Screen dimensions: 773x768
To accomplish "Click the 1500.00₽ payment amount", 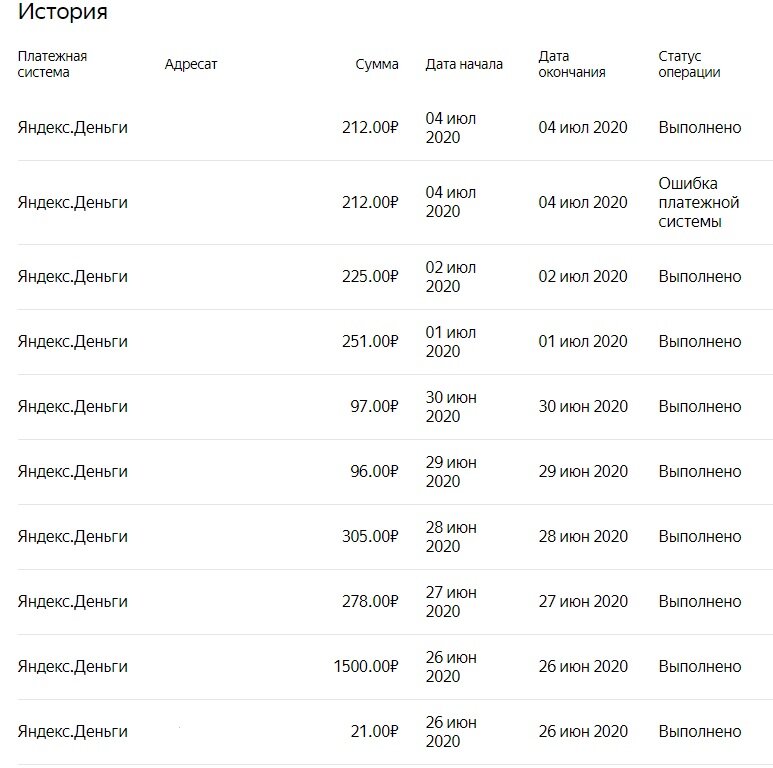I will [365, 666].
